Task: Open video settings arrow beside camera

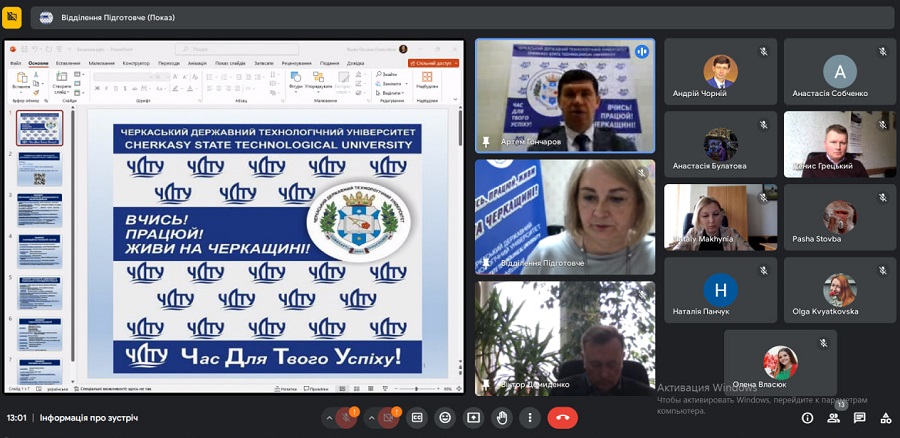Action: click(371, 418)
